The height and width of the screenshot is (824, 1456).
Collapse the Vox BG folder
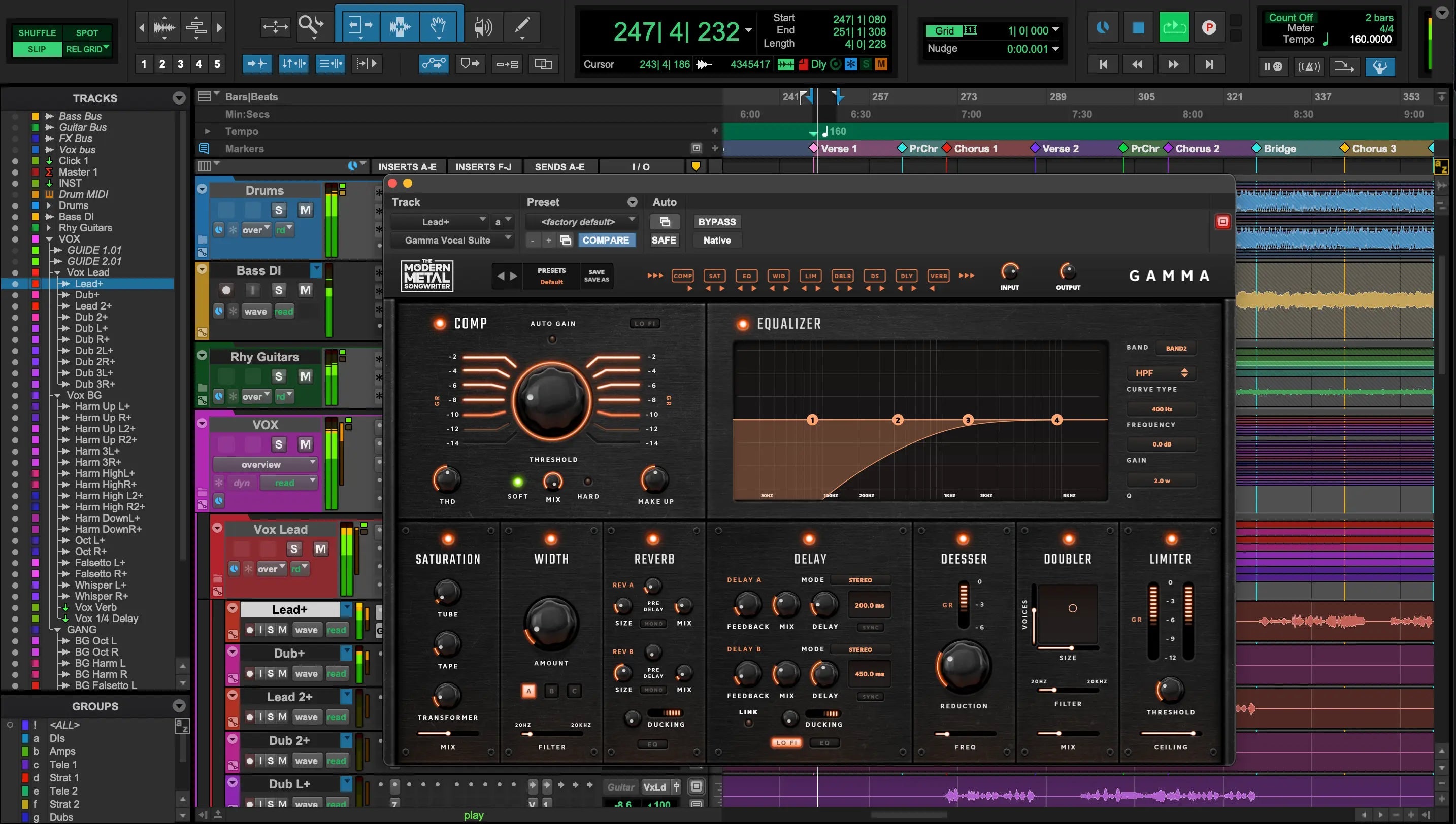(x=57, y=396)
